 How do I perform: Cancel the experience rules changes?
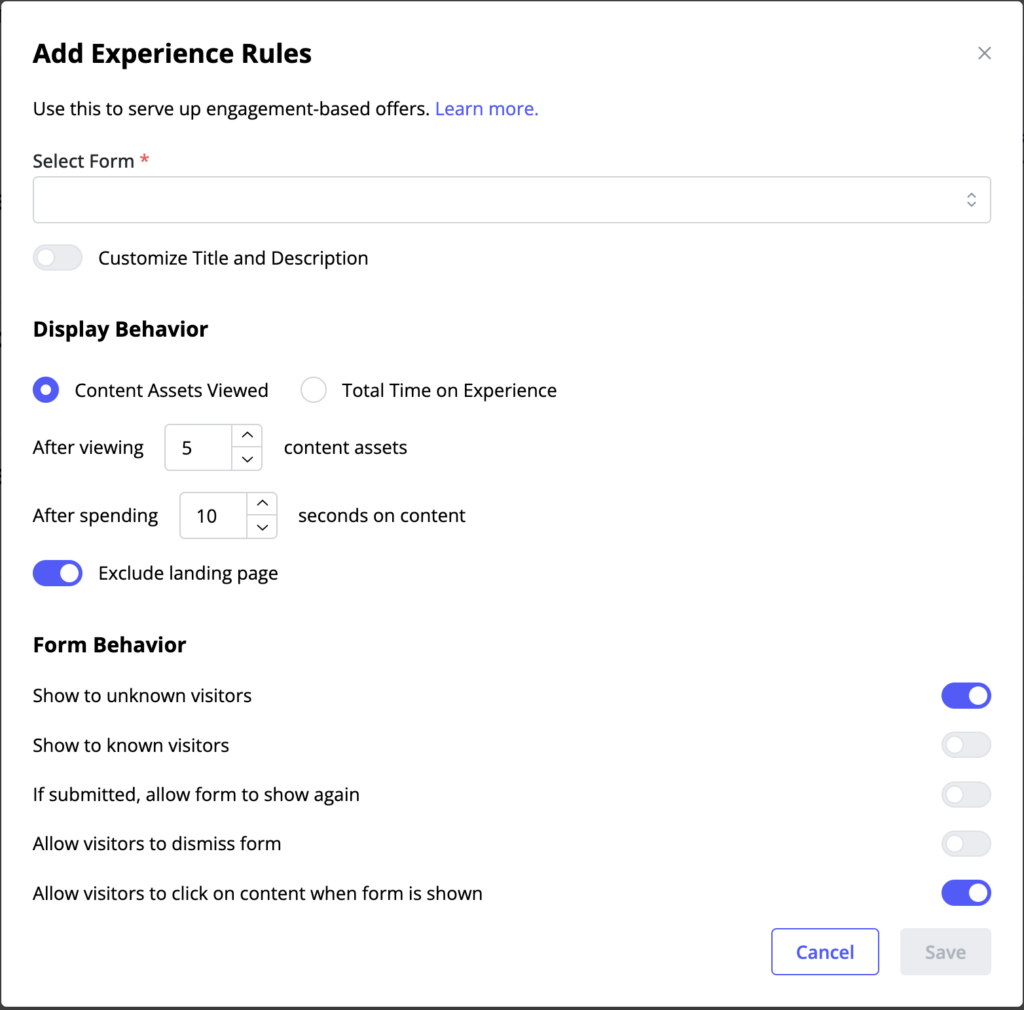point(825,951)
